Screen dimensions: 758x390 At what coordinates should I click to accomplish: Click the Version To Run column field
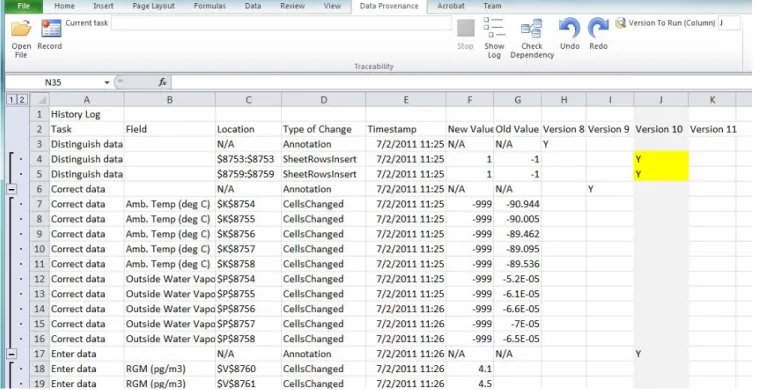729,23
